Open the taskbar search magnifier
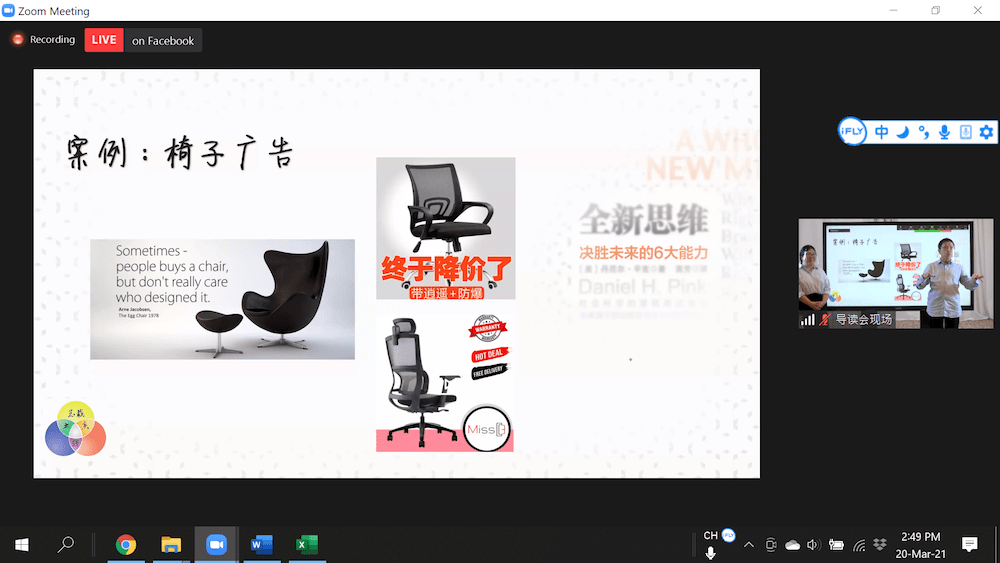This screenshot has height=563, width=1000. click(x=66, y=544)
